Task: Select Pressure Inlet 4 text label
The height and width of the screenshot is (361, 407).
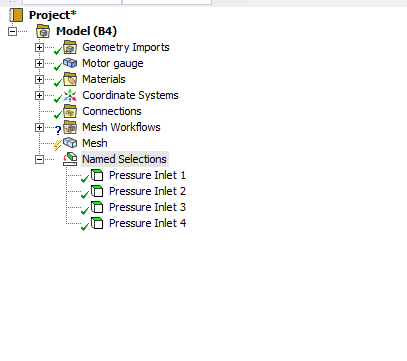Action: click(x=147, y=223)
